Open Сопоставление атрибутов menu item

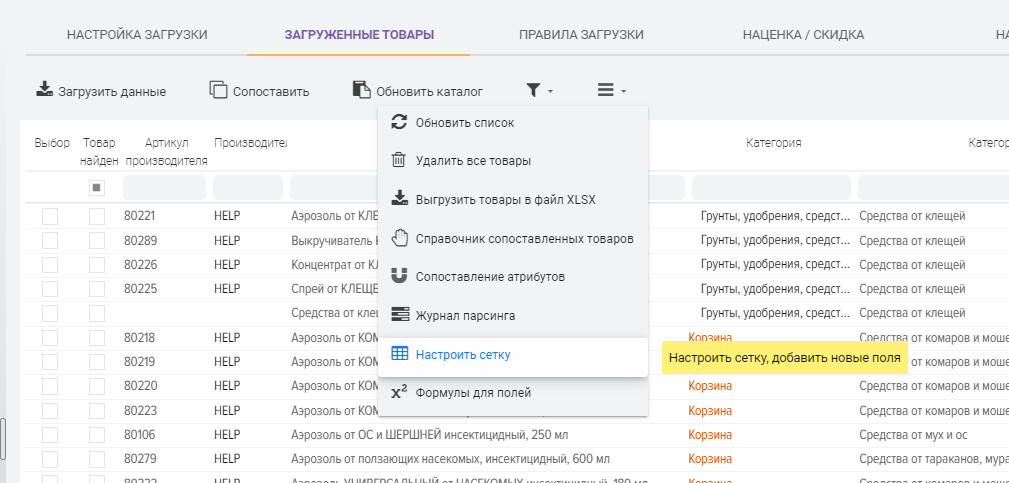click(512, 277)
